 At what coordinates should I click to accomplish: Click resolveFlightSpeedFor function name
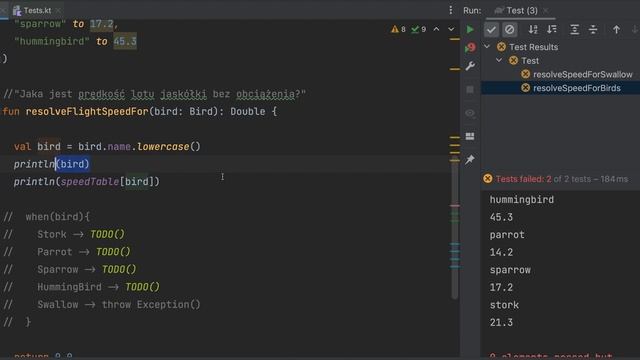[x=87, y=111]
